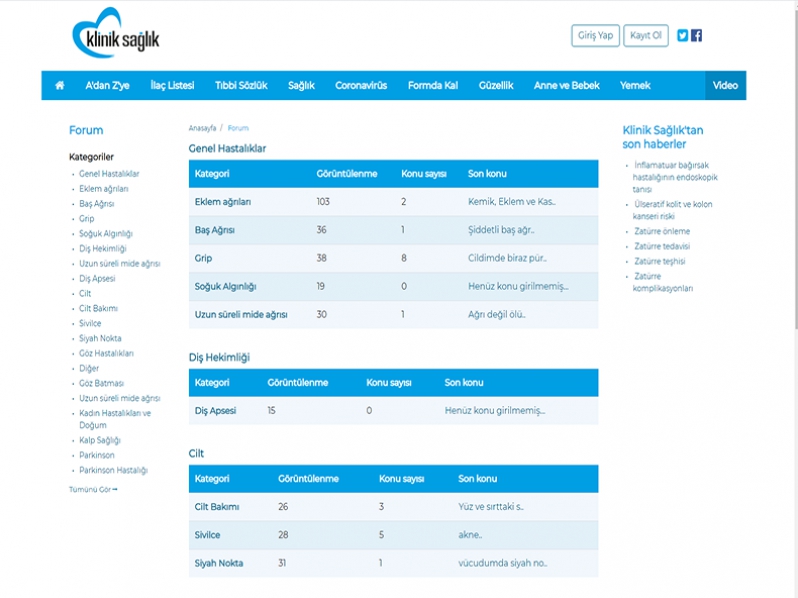The width and height of the screenshot is (798, 598).
Task: Open Genel Hastalıklar in sidebar categories
Action: click(x=109, y=174)
